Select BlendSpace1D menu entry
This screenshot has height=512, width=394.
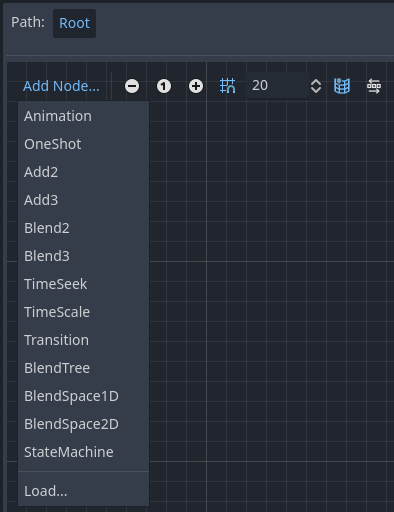[x=84, y=396]
